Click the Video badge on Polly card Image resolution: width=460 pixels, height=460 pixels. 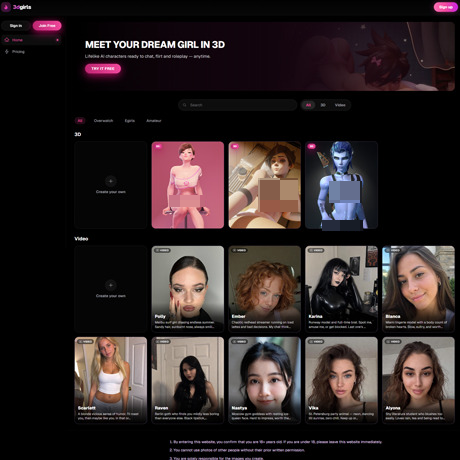pyautogui.click(x=162, y=250)
